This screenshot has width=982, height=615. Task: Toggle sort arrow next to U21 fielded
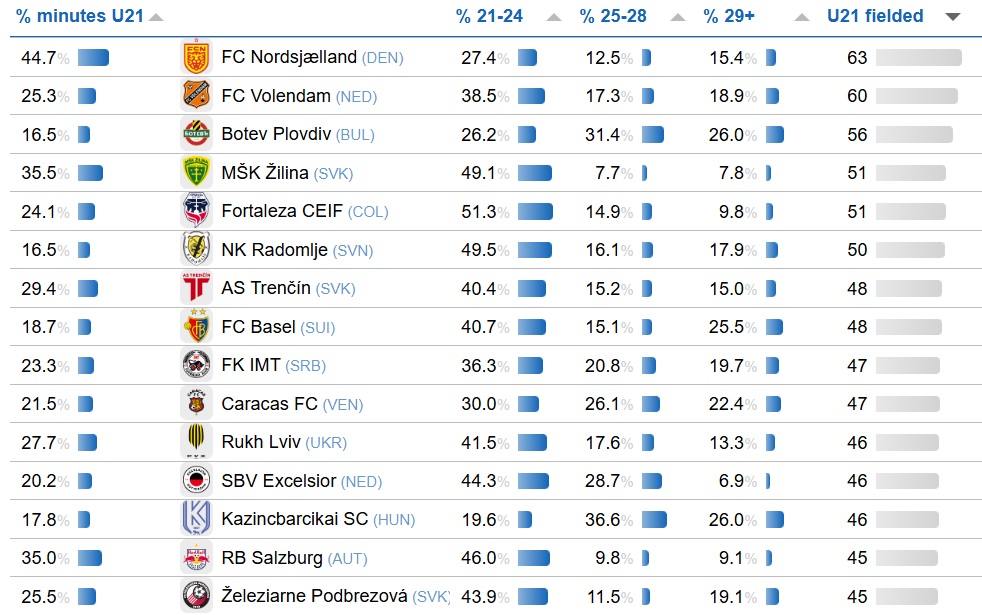click(952, 17)
